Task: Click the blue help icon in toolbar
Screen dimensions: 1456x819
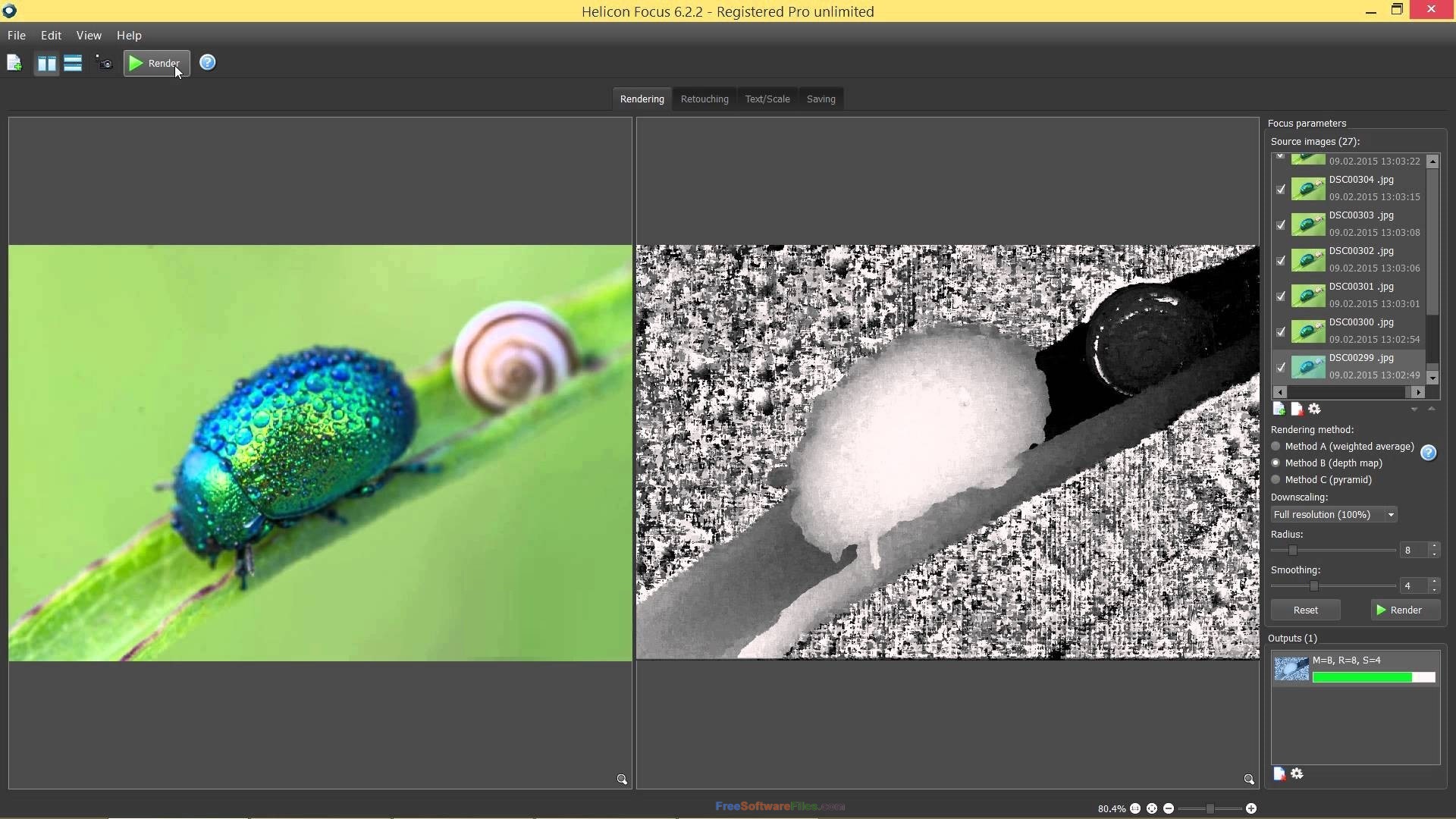Action: 208,62
